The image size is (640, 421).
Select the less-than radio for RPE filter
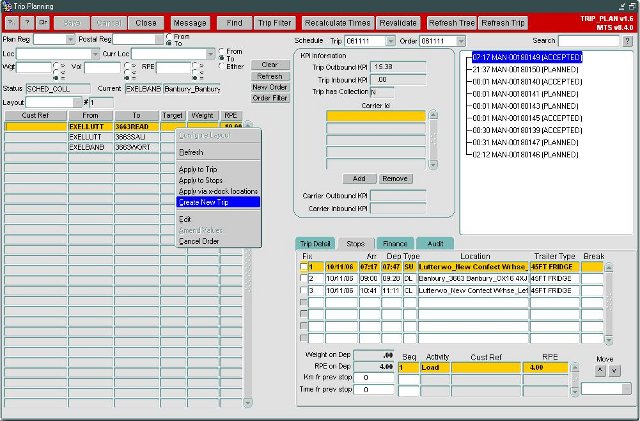point(195,71)
